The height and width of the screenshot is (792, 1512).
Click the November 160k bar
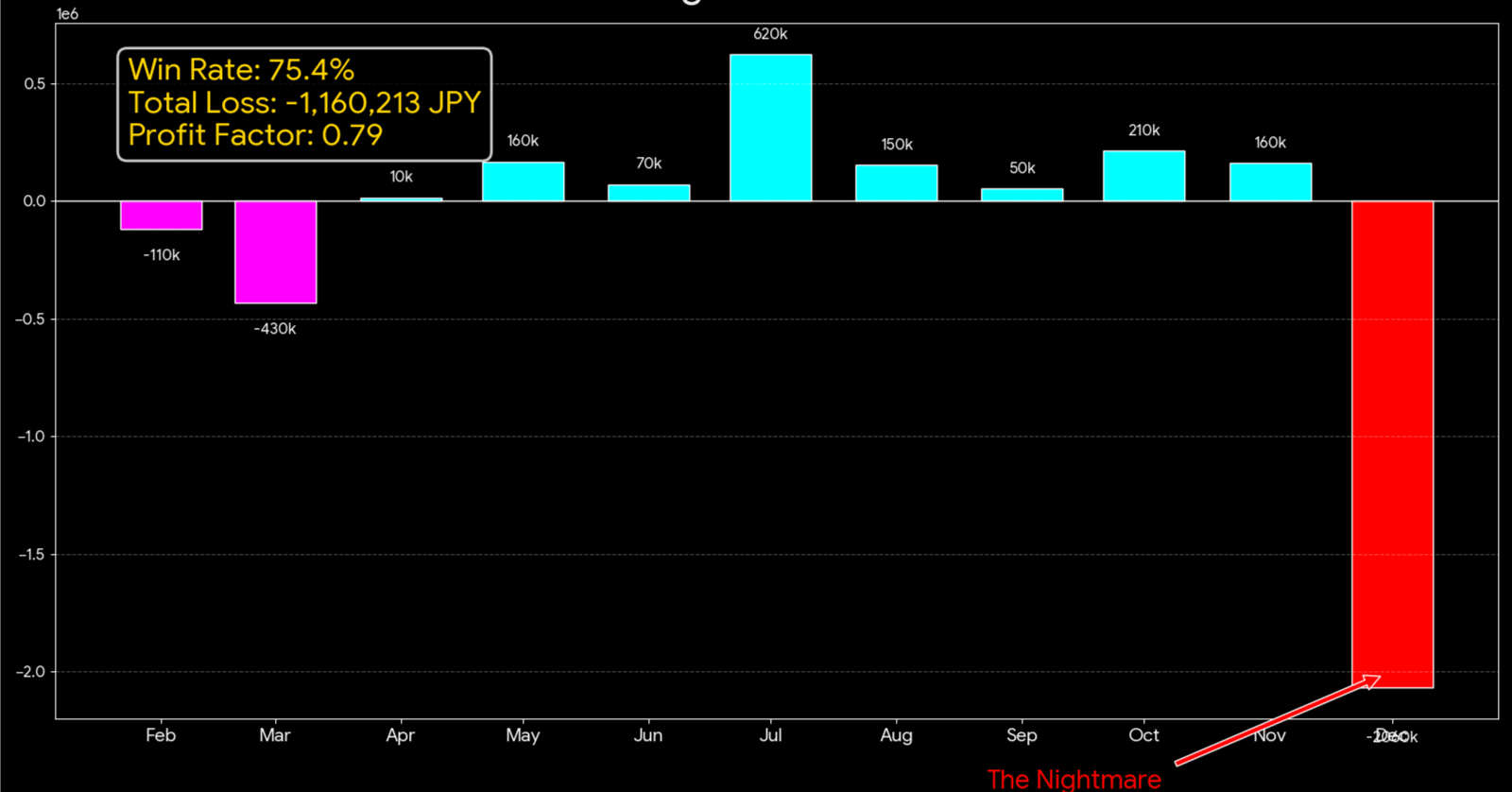pos(1270,182)
